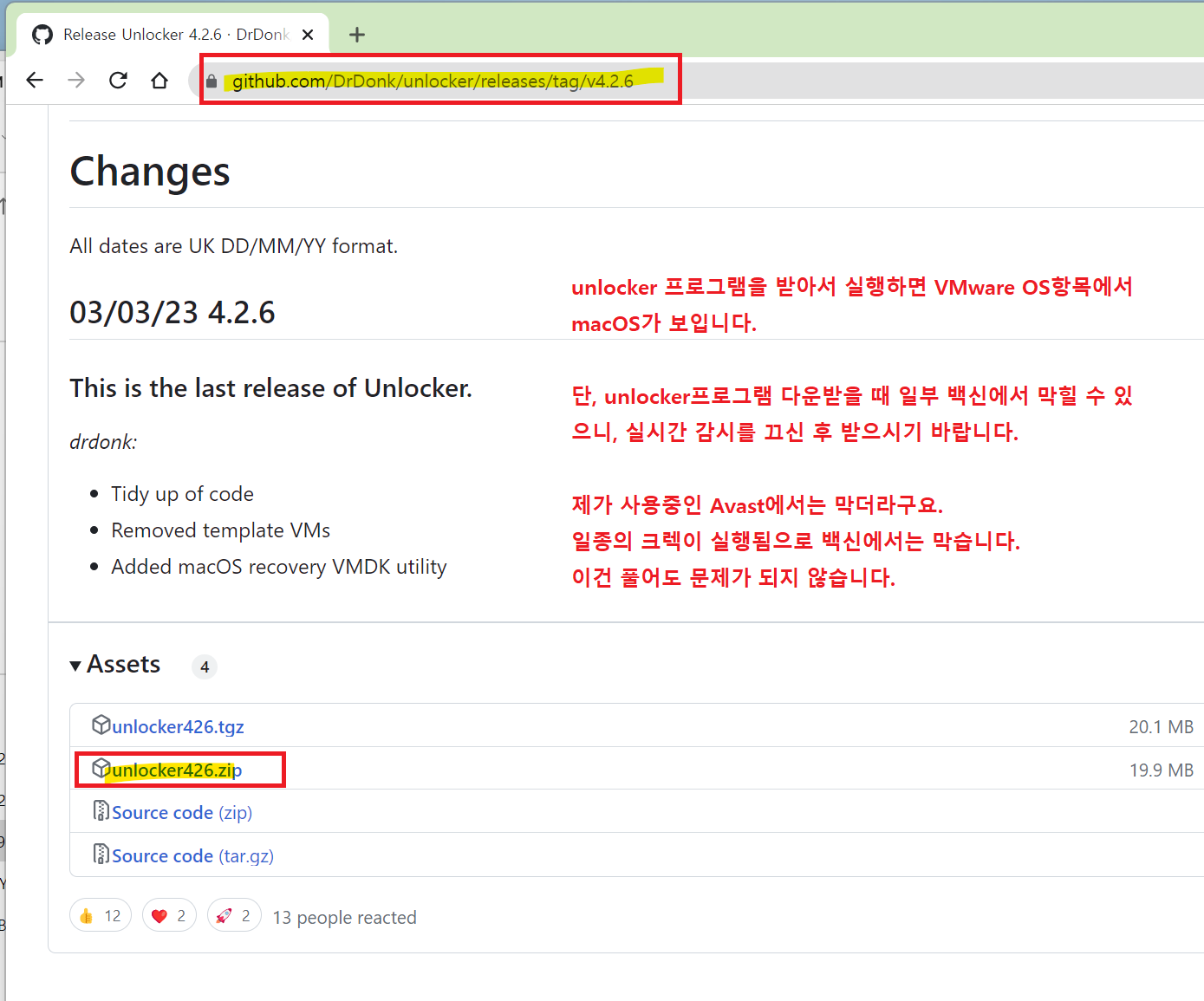Image resolution: width=1204 pixels, height=1001 pixels.
Task: Click the 'drdonk:' italic text
Action: coord(103,442)
